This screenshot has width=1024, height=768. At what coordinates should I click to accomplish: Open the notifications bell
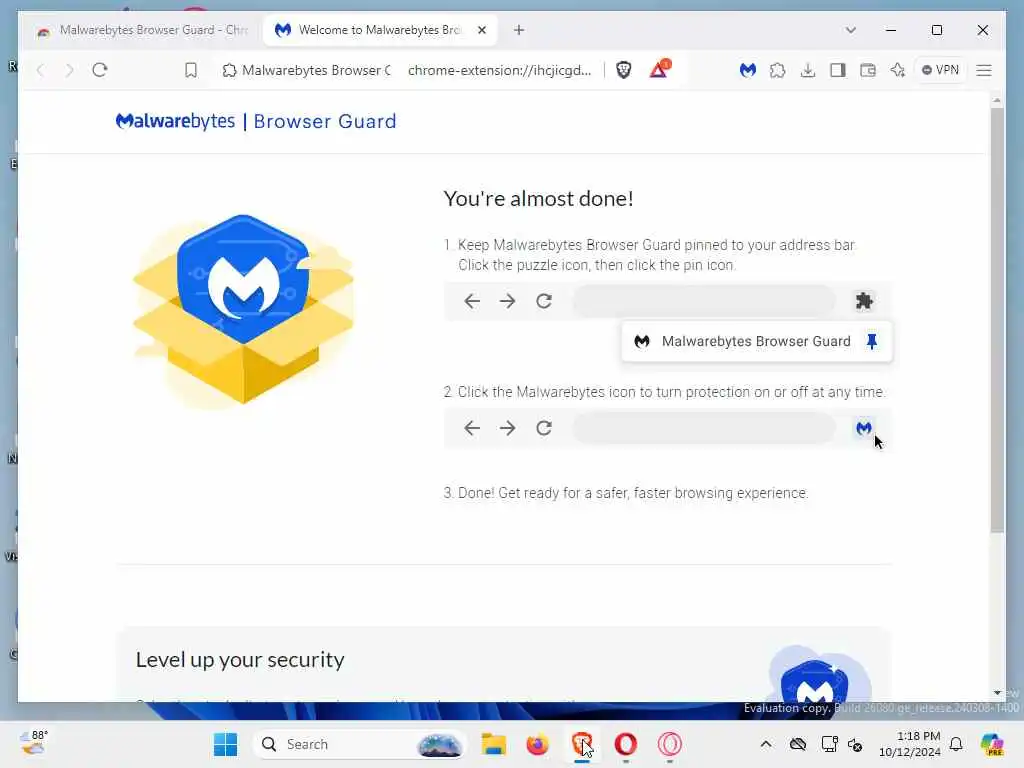pos(956,744)
